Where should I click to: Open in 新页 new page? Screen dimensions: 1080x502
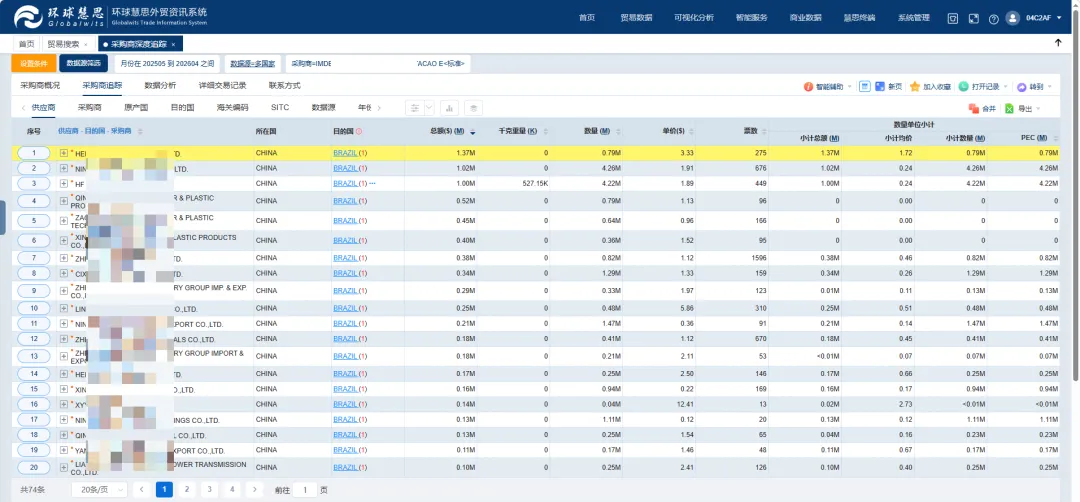[889, 87]
